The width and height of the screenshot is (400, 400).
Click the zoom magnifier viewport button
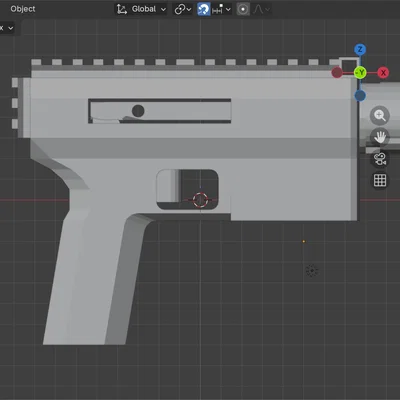point(380,115)
